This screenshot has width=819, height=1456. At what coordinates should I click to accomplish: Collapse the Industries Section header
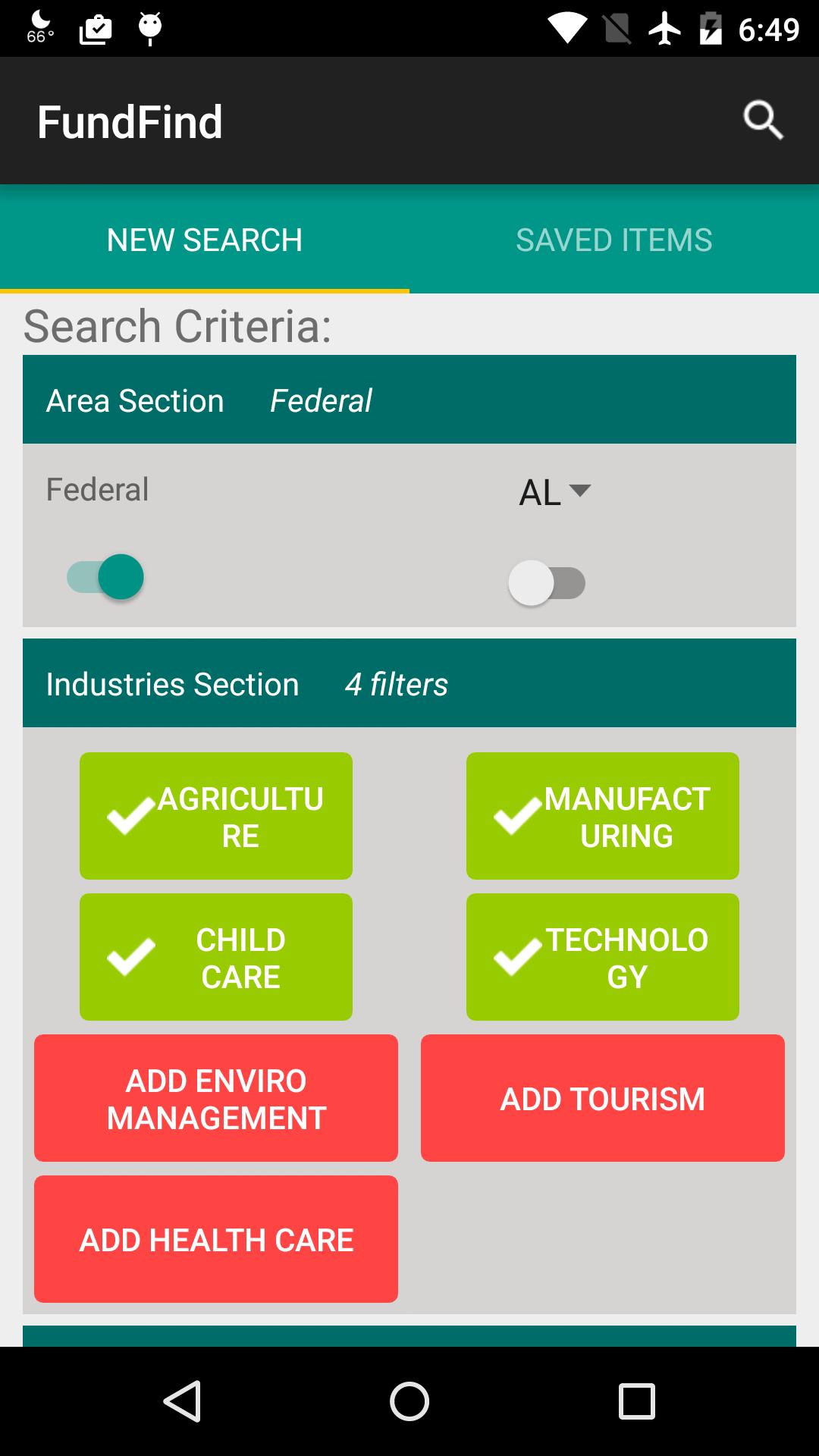409,683
